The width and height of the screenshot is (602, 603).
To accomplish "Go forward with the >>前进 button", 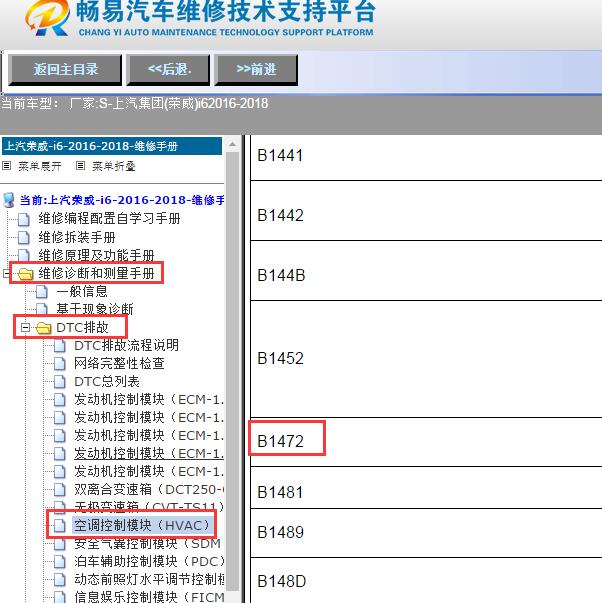I will pos(256,70).
